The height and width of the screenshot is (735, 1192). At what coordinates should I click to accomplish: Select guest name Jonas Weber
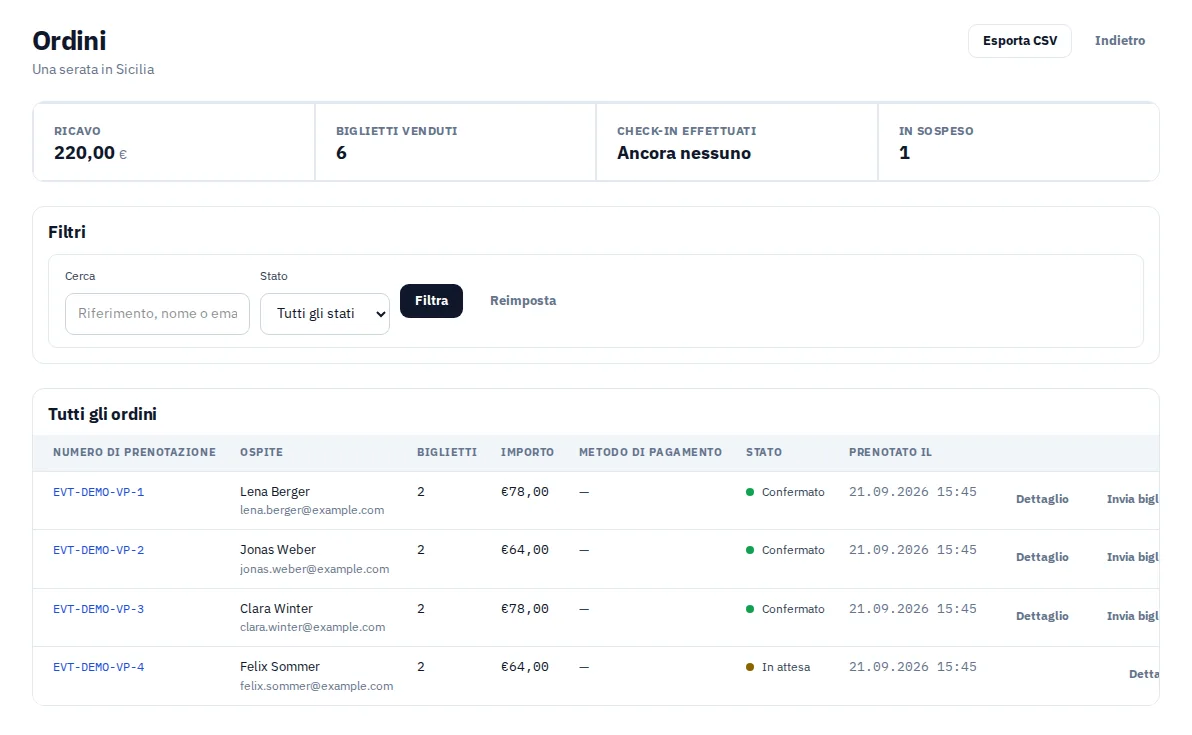tap(277, 550)
